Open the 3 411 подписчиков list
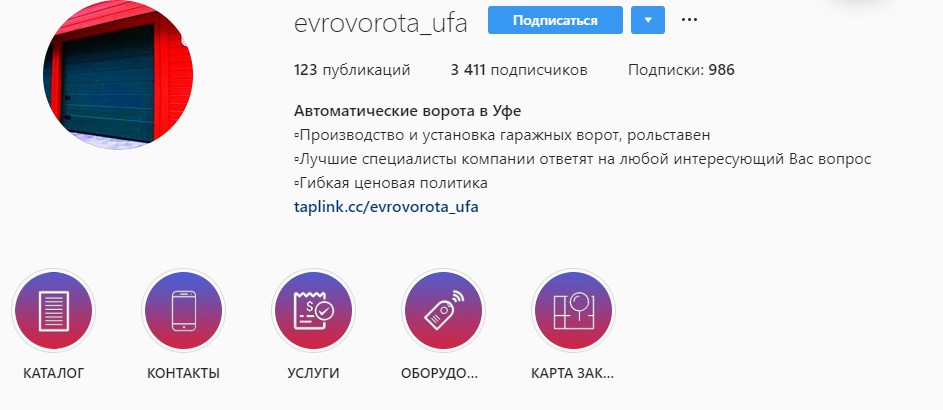This screenshot has height=410, width=943. pyautogui.click(x=519, y=70)
